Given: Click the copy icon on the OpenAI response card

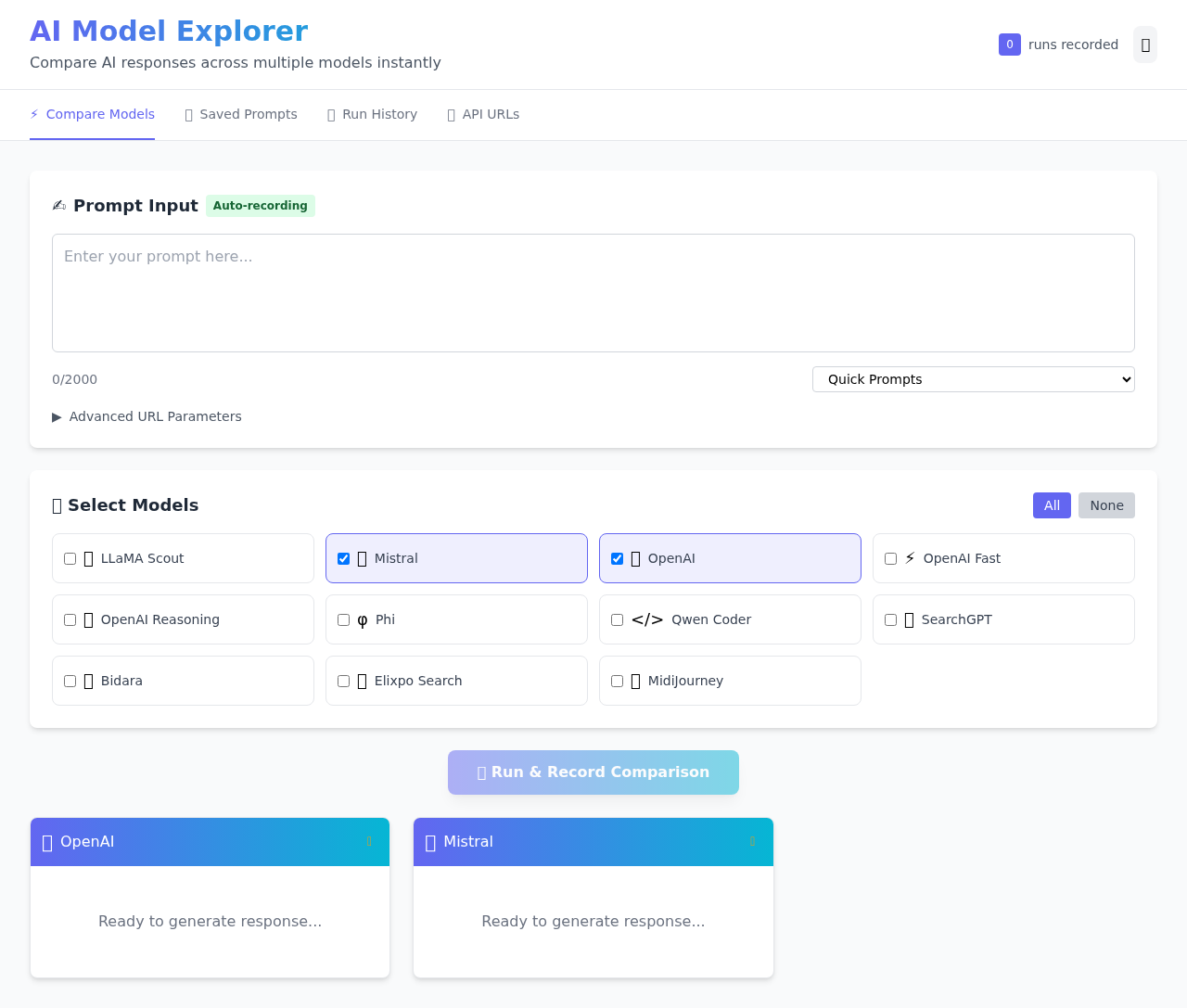Looking at the screenshot, I should pyautogui.click(x=368, y=841).
